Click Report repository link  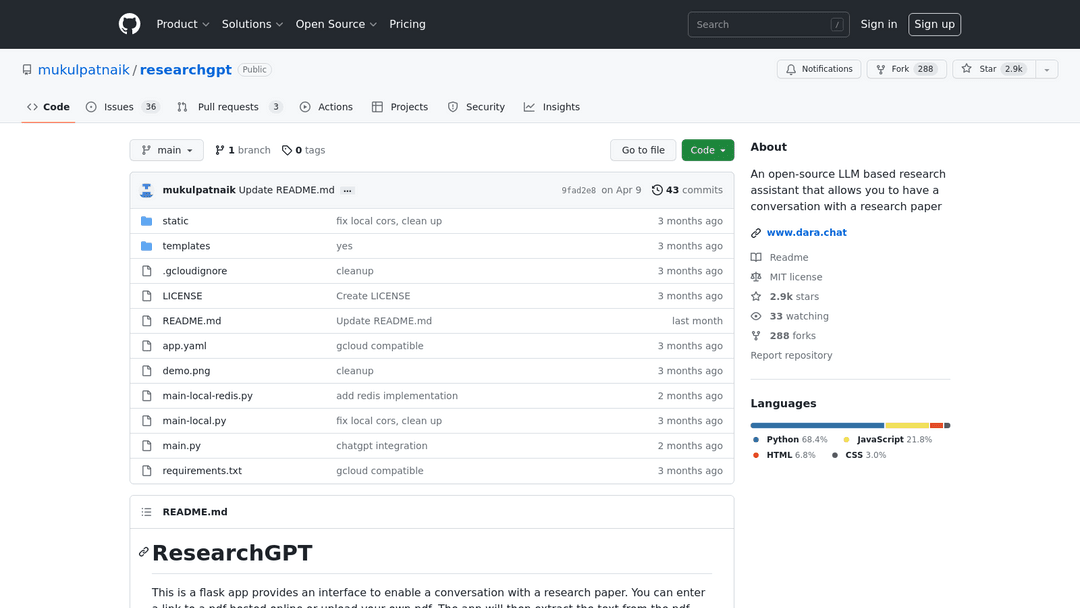click(791, 355)
